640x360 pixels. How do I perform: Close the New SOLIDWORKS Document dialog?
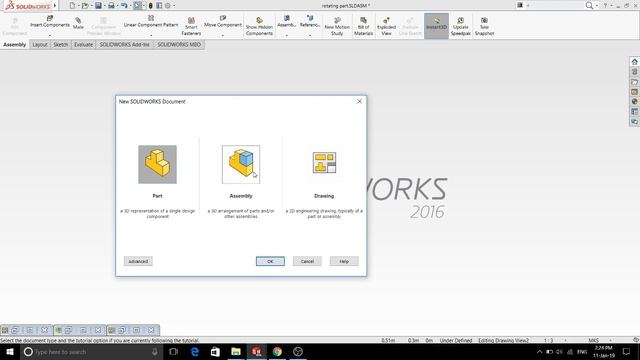[360, 101]
